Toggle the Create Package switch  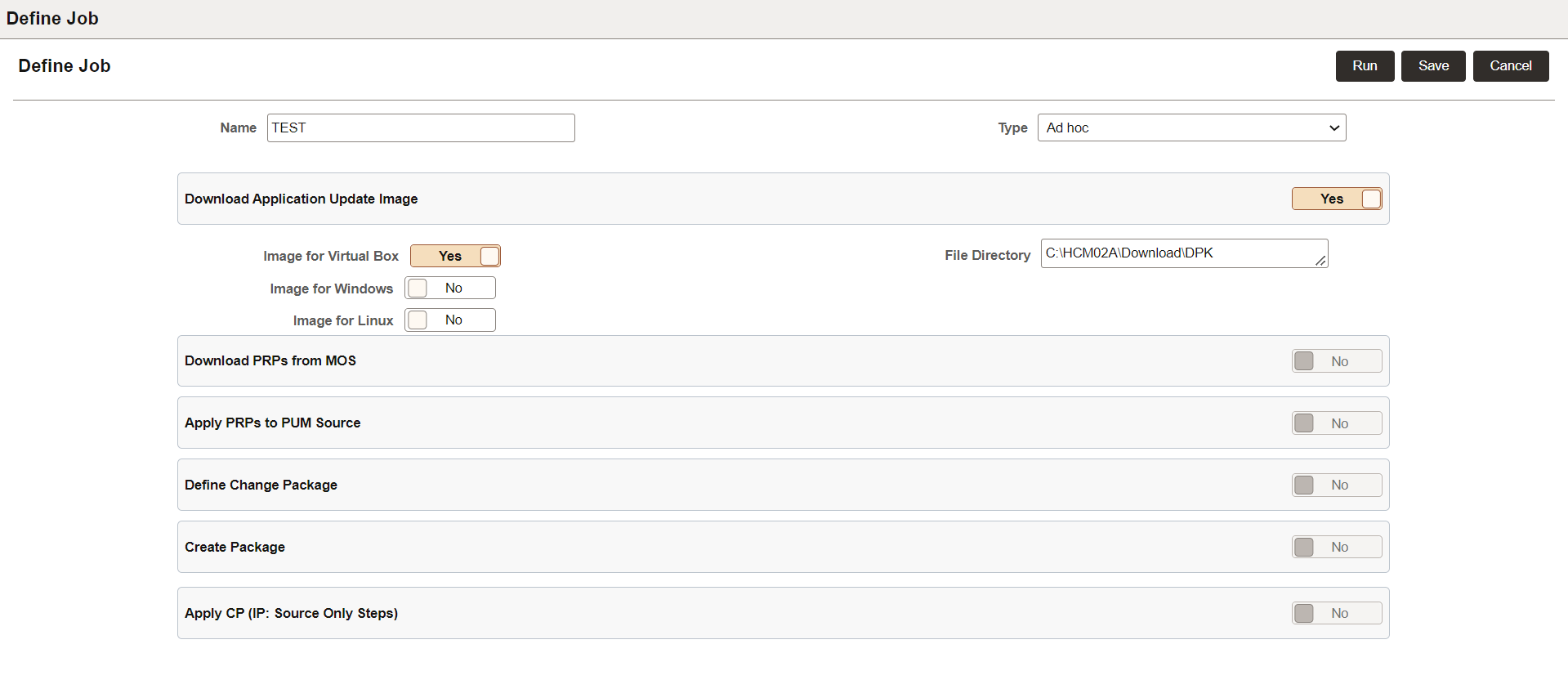1336,548
